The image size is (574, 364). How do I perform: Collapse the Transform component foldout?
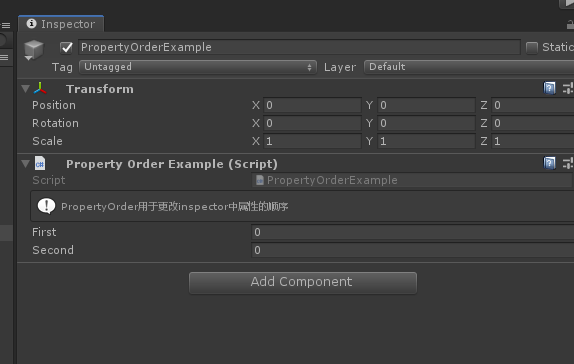pos(25,89)
